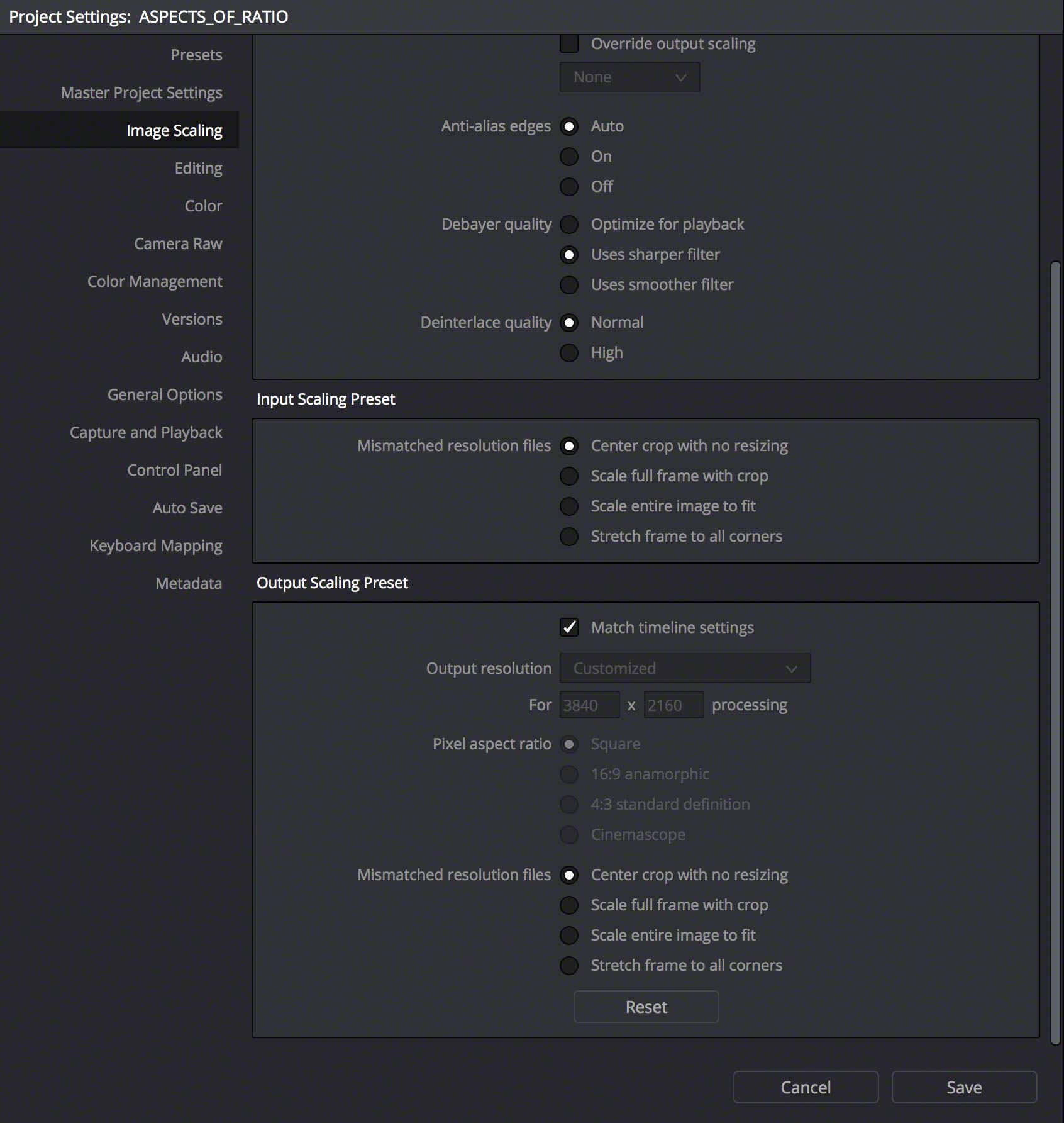Open the Editing settings page

198,168
